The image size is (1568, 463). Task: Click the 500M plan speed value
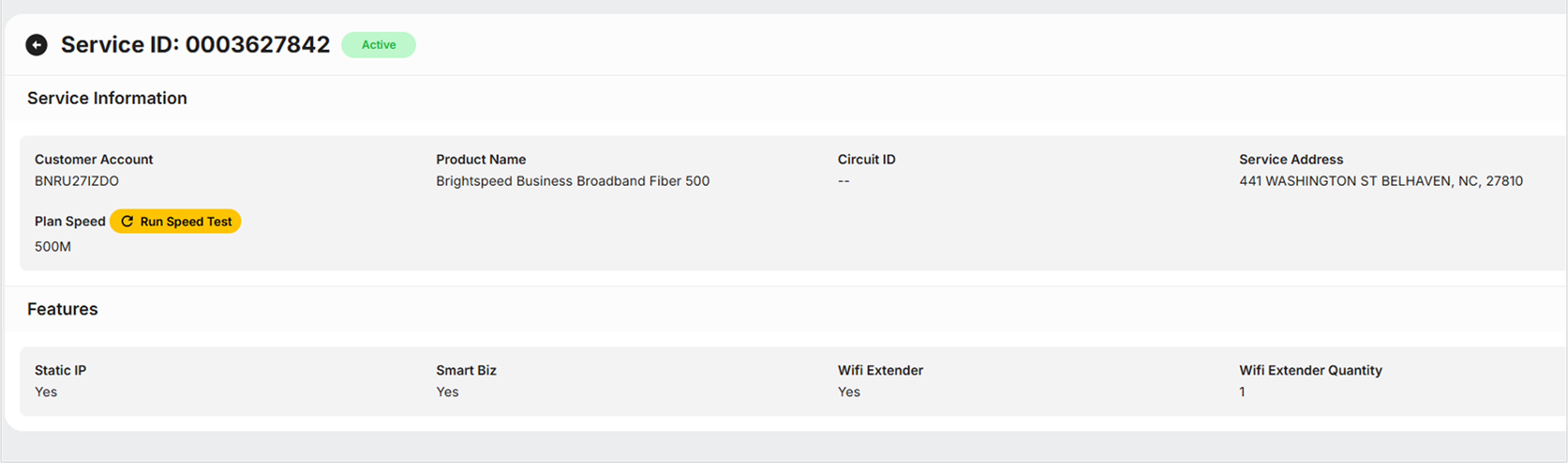[x=53, y=247]
